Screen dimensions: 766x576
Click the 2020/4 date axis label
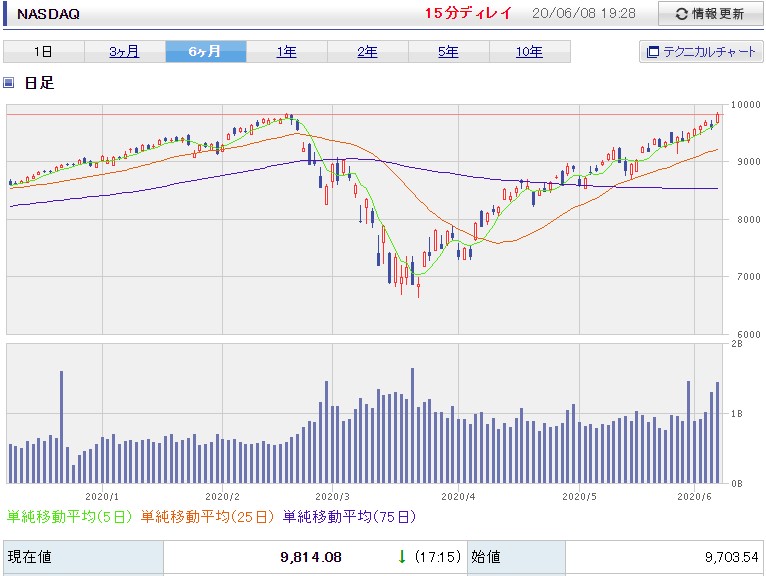pos(458,496)
